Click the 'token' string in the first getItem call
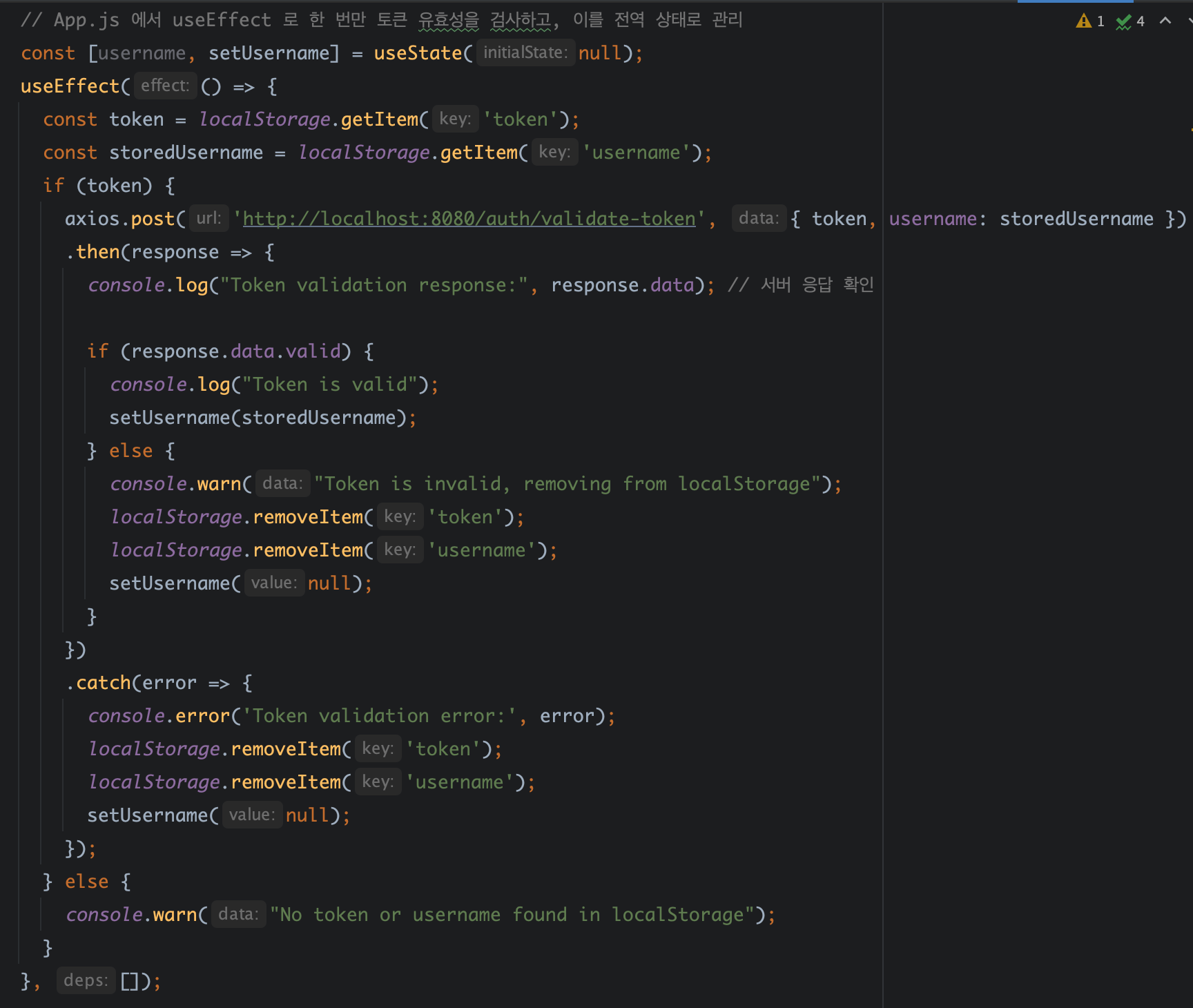Viewport: 1193px width, 1008px height. pos(520,119)
